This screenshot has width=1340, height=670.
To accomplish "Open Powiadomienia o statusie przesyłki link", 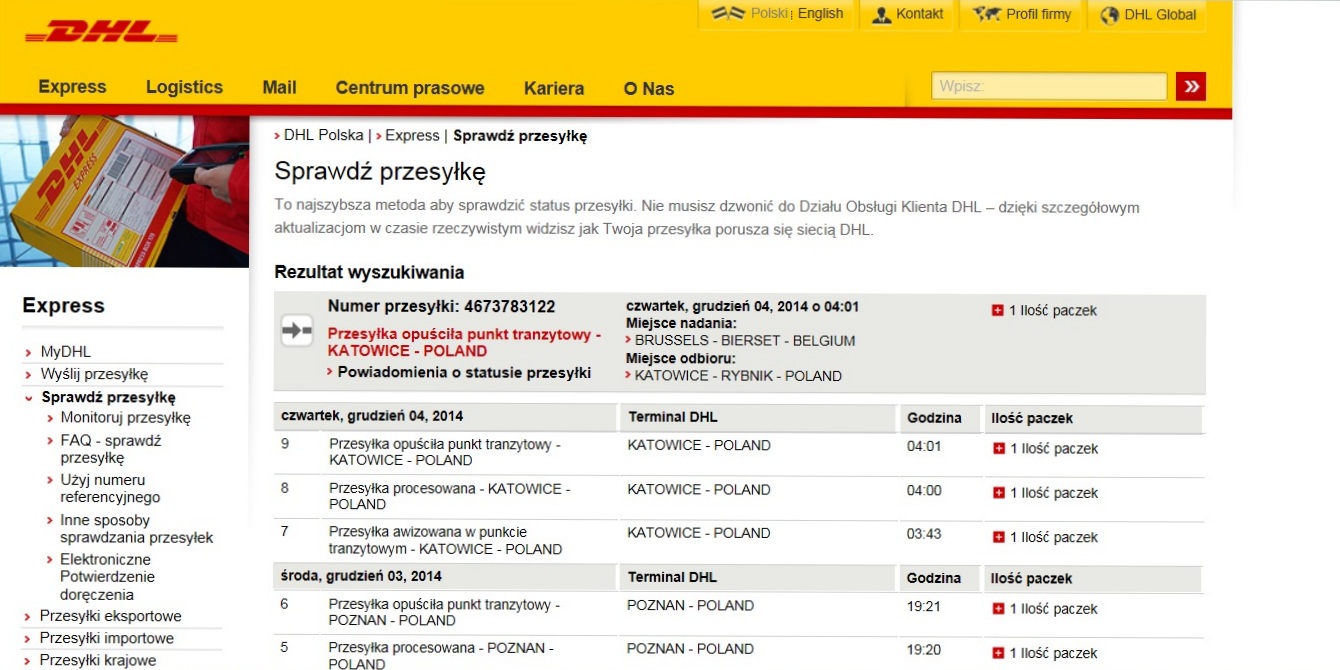I will point(463,373).
